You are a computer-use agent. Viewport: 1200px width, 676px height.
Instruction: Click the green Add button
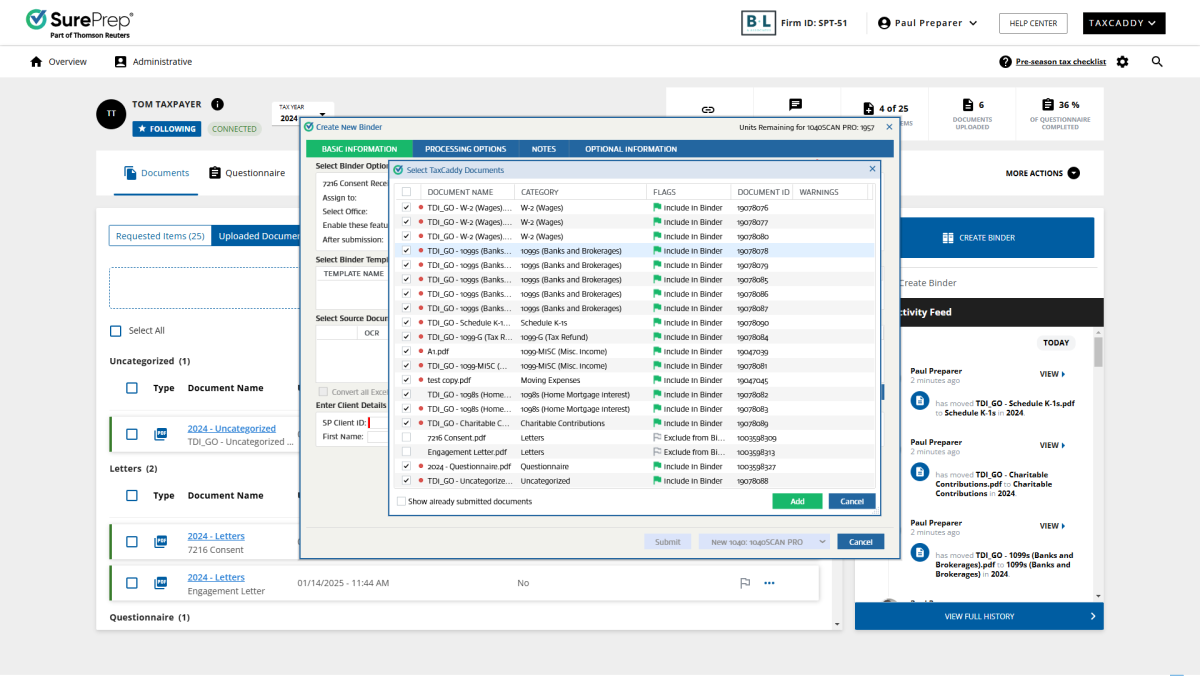click(x=797, y=502)
